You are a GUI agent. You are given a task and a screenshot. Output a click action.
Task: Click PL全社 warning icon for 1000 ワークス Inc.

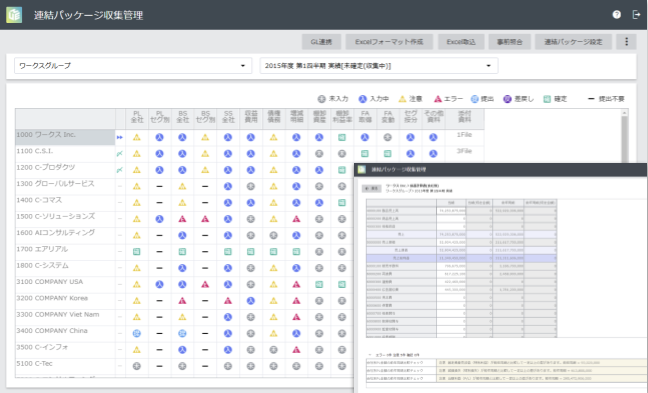click(137, 137)
